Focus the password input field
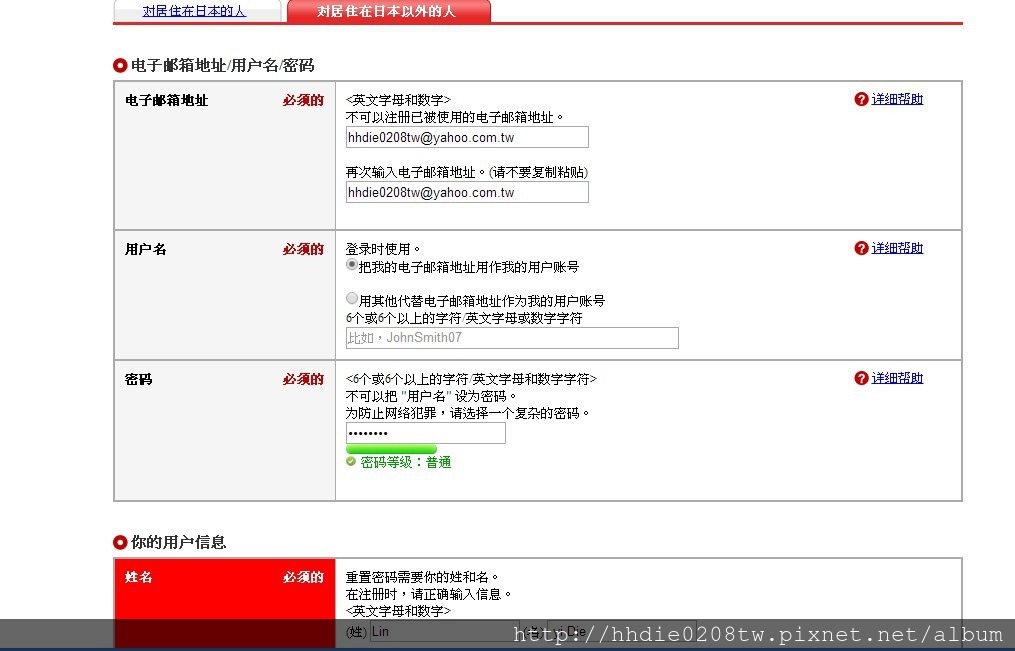 tap(425, 433)
